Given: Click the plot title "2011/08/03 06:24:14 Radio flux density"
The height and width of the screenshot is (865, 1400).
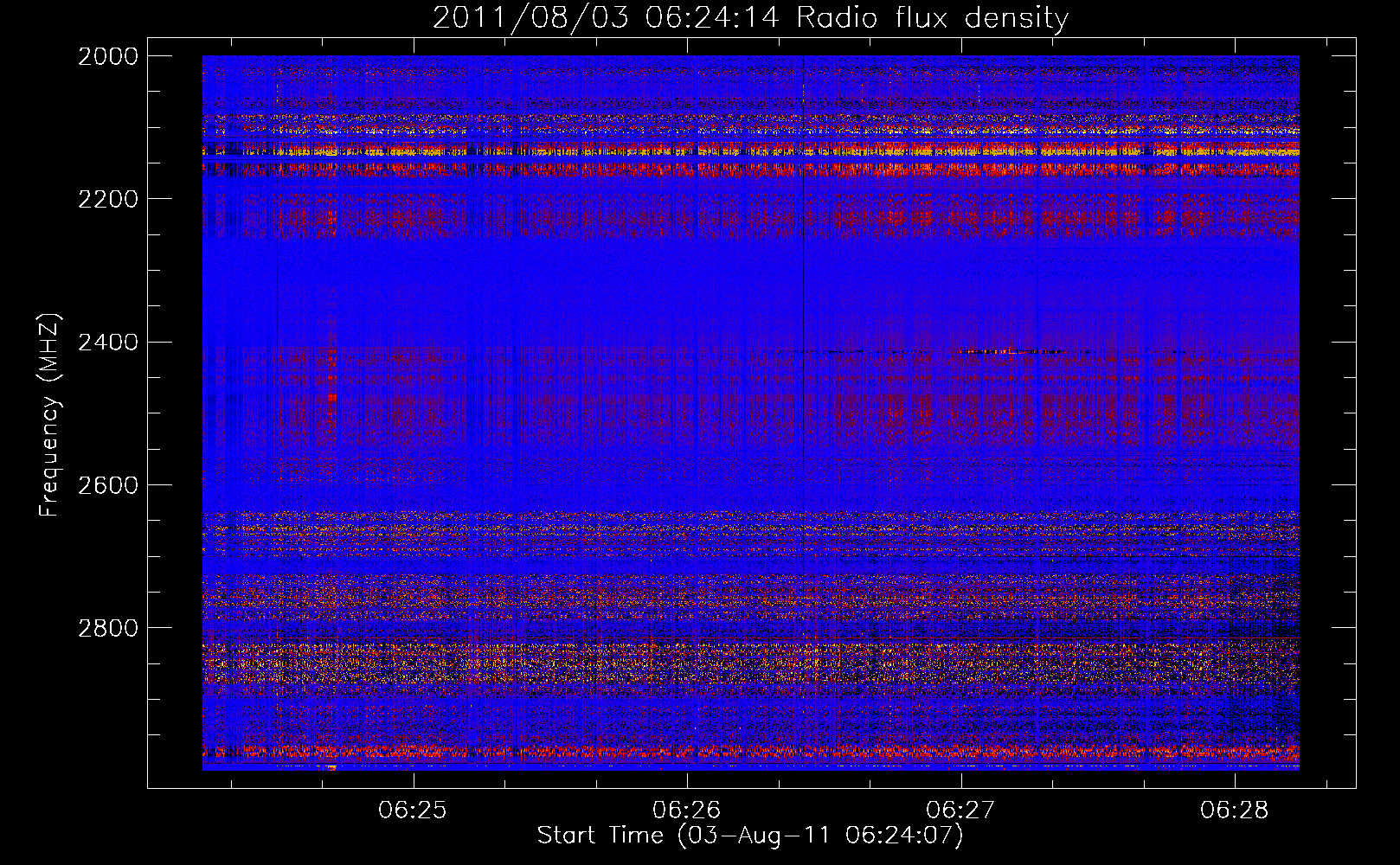Looking at the screenshot, I should 750,17.
